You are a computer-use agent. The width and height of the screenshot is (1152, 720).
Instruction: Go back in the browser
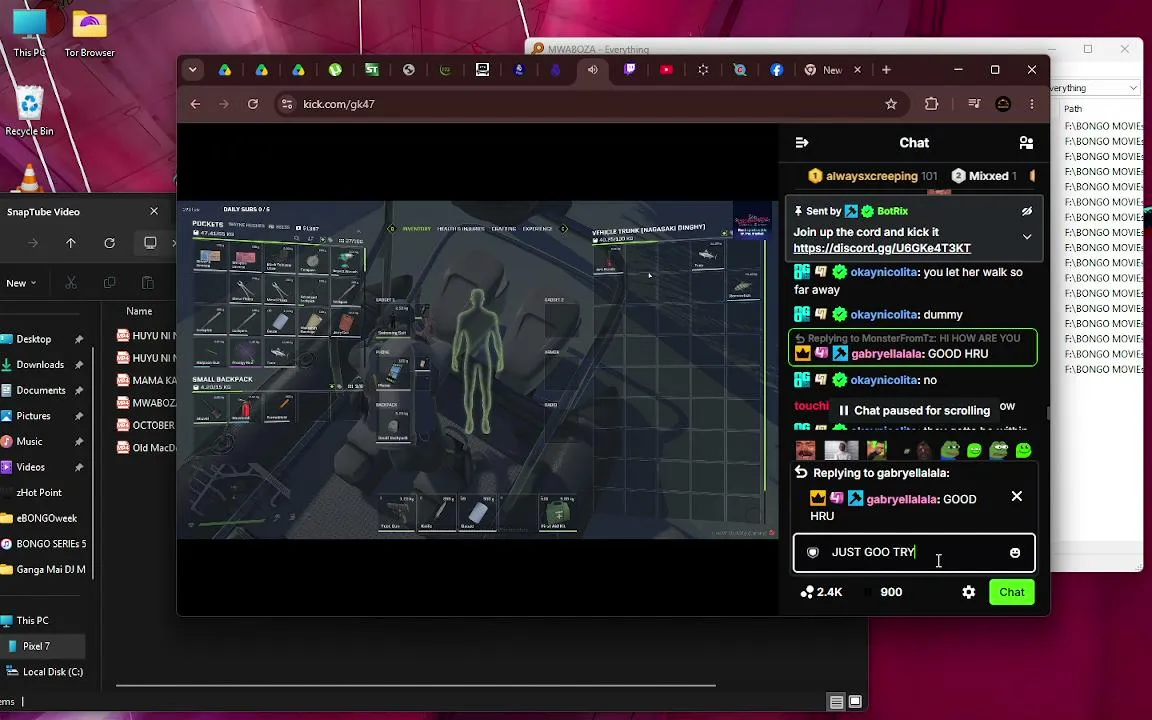coord(195,104)
